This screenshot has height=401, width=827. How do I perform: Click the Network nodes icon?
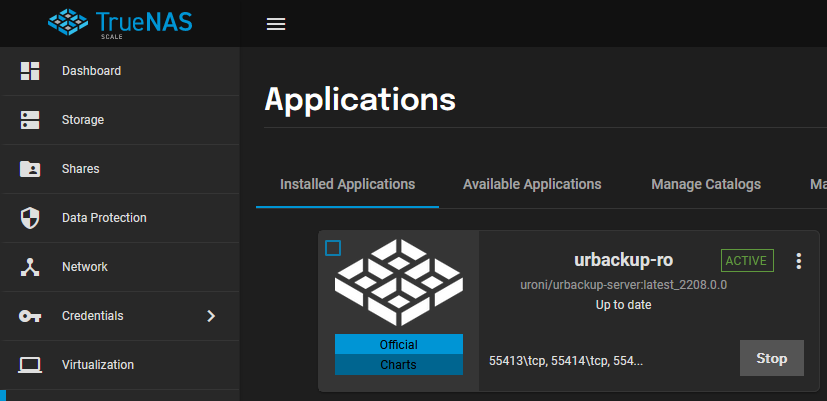tap(30, 267)
